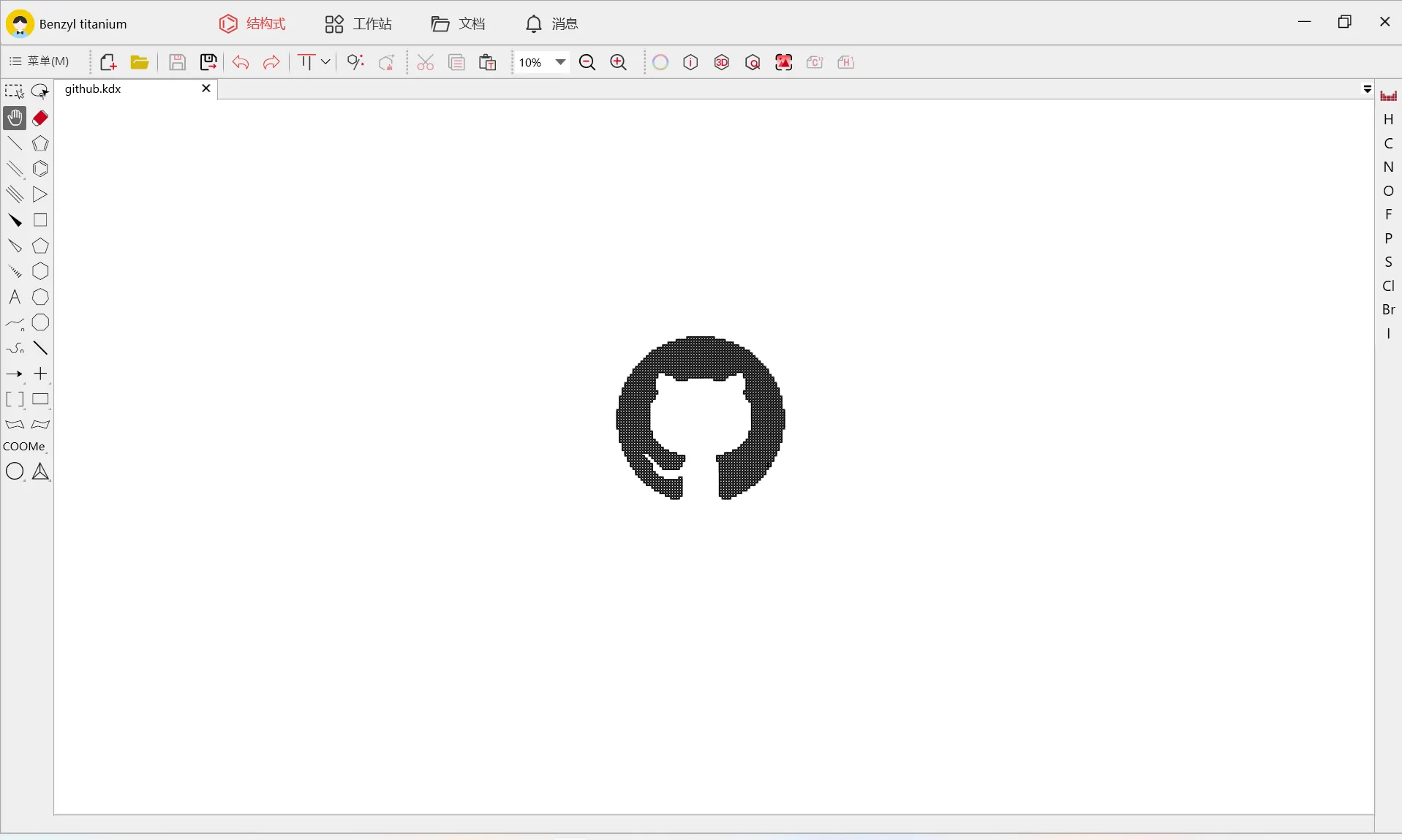Select Br from the element sidebar

tap(1388, 309)
